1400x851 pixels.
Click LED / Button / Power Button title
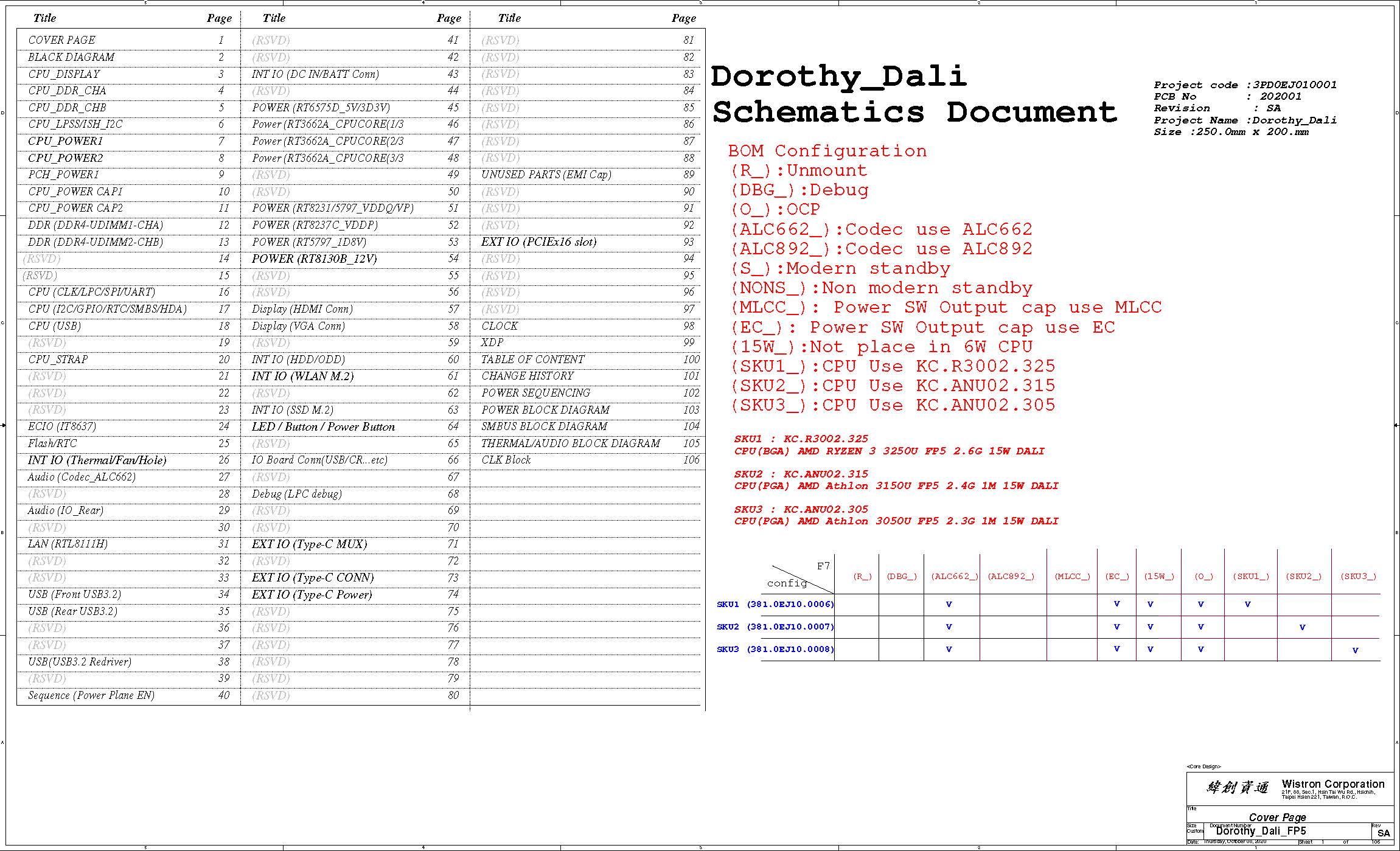tap(323, 427)
